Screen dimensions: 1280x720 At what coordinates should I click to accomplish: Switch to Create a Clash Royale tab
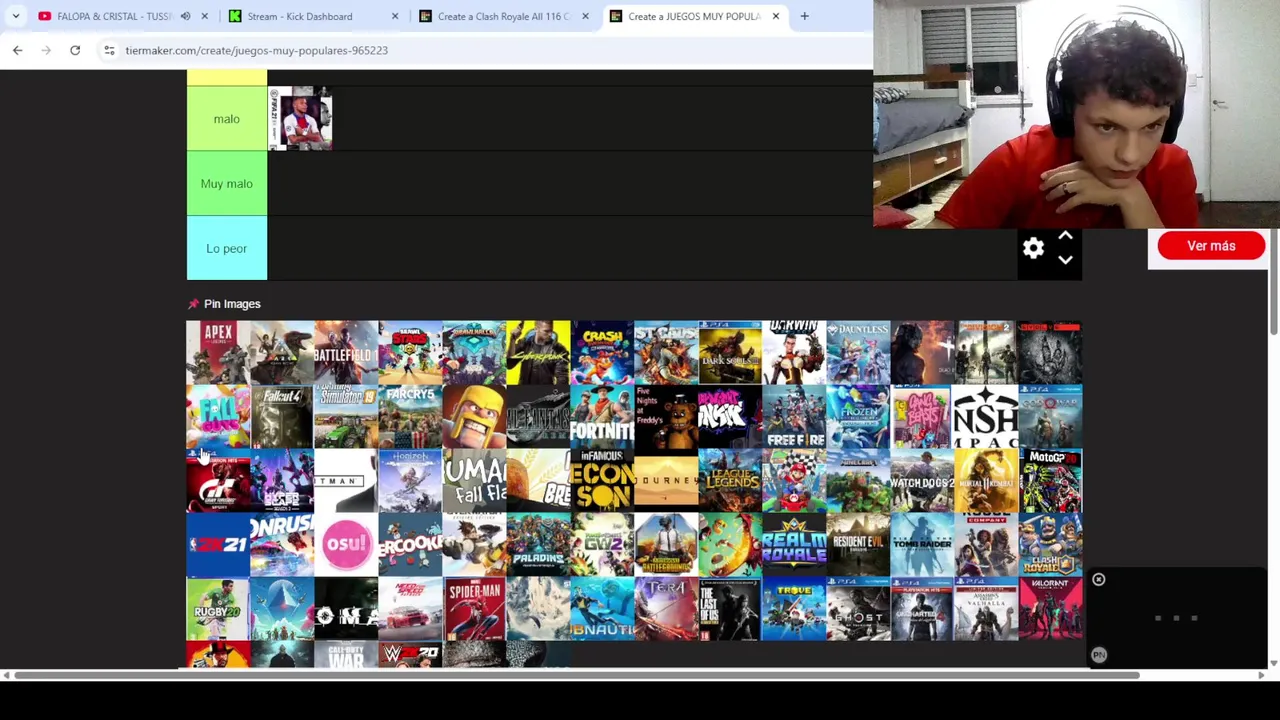pyautogui.click(x=504, y=16)
